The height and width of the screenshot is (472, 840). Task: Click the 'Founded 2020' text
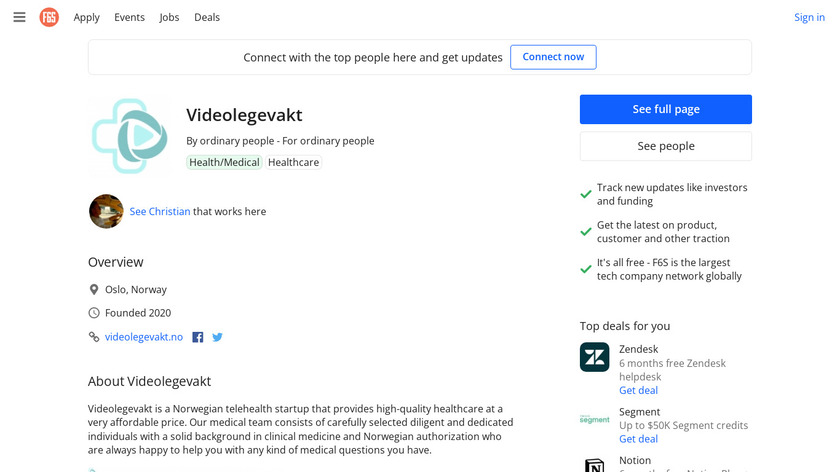tap(138, 313)
